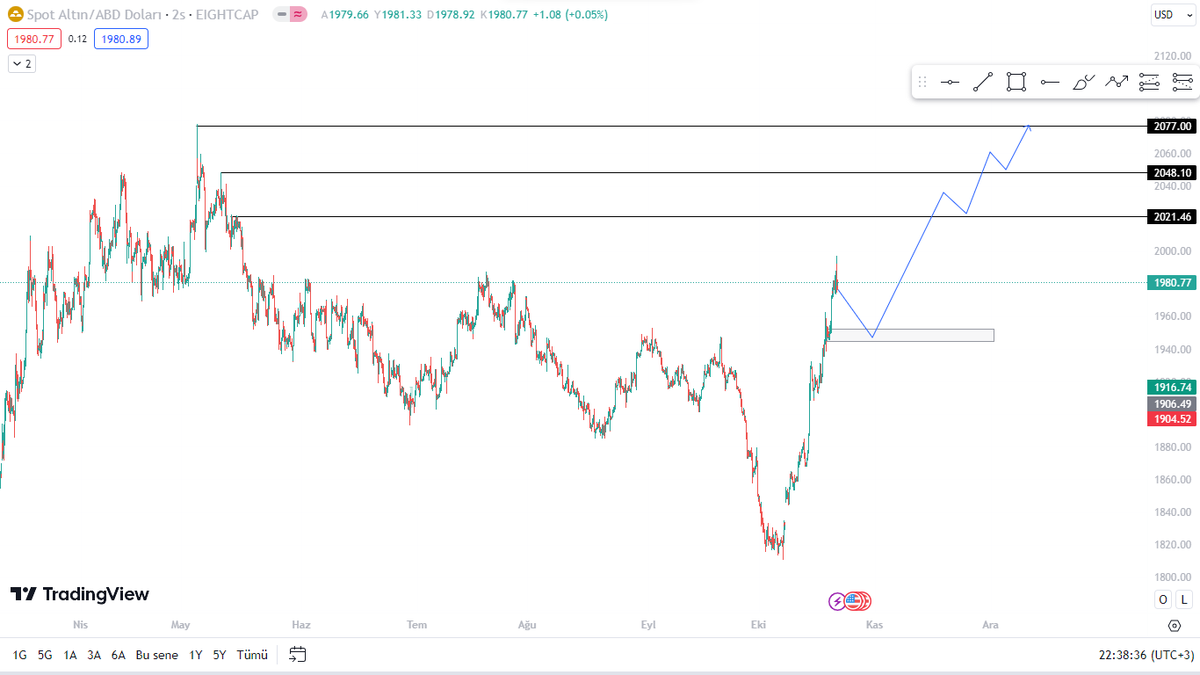Toggle ordinary price scale with O button

(1162, 599)
